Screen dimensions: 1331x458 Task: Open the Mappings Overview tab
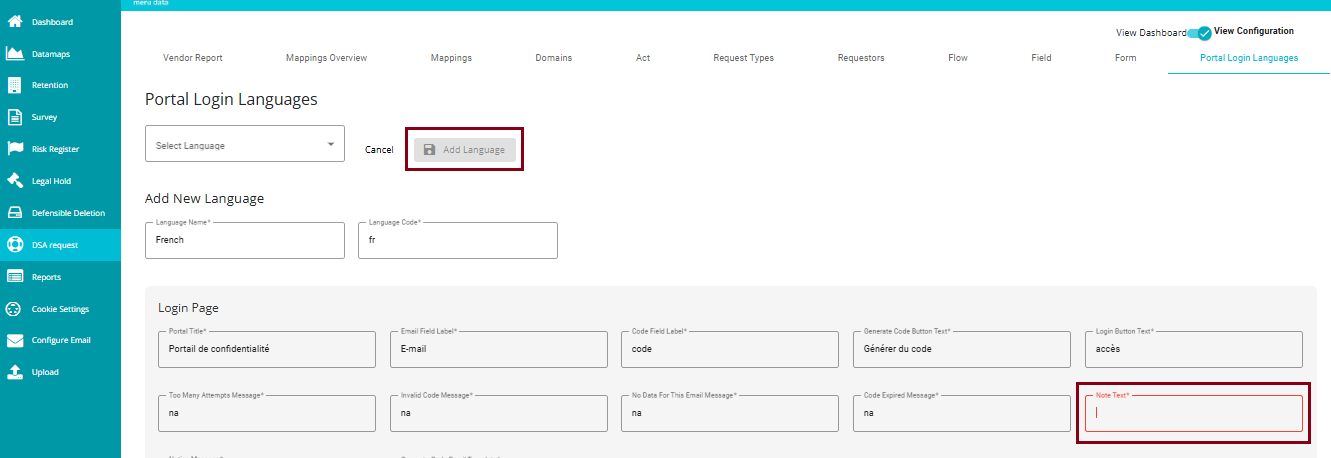[326, 58]
